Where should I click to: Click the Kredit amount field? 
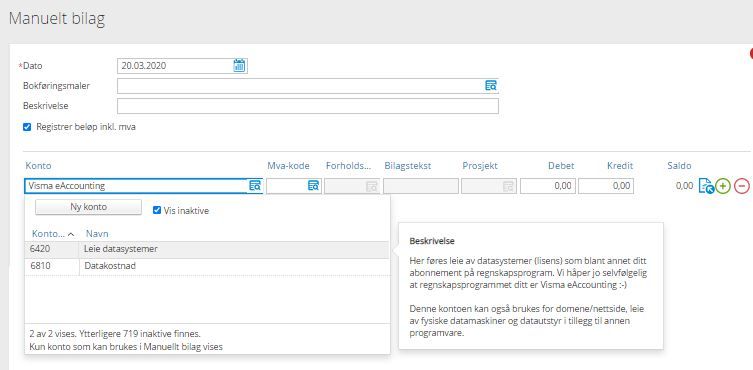tap(606, 185)
